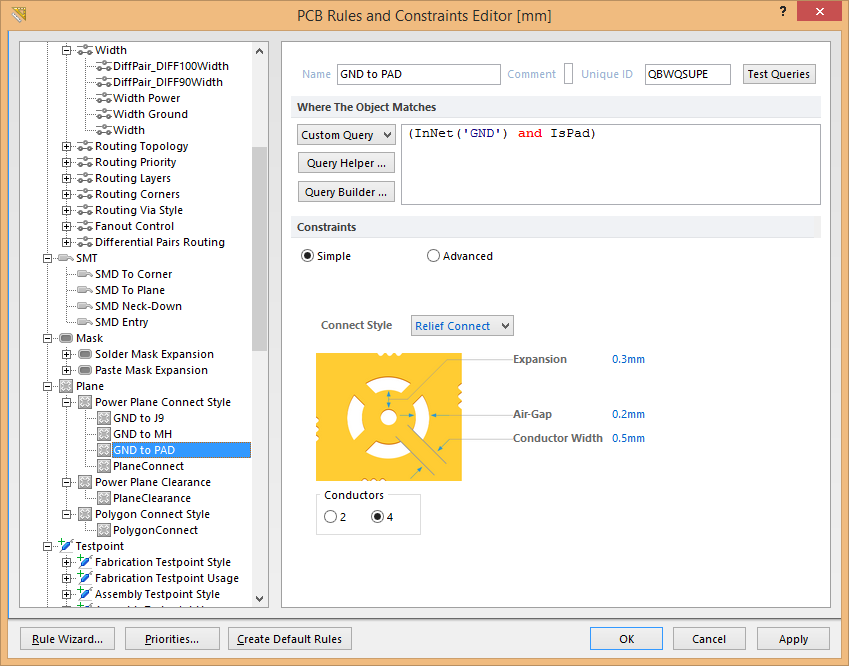Click the GND to J9 rule icon
The height and width of the screenshot is (666, 849).
(104, 418)
